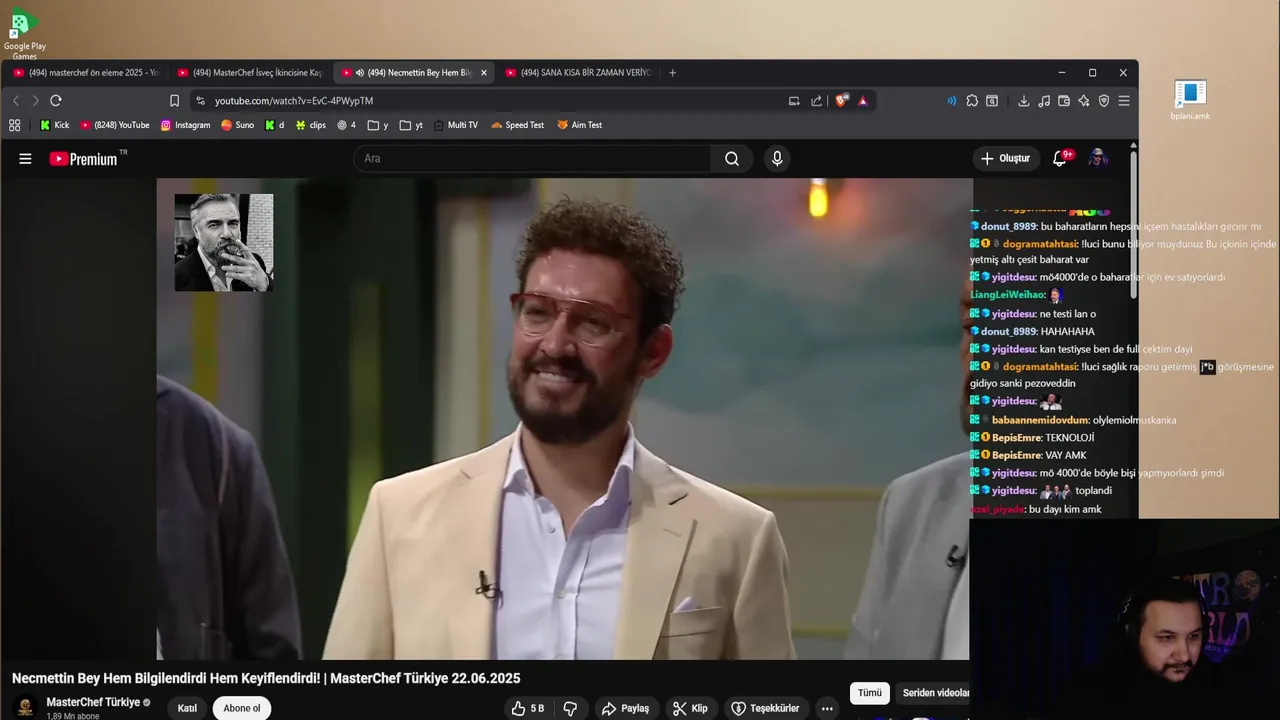
Task: Click Paylaş share button
Action: pos(626,708)
